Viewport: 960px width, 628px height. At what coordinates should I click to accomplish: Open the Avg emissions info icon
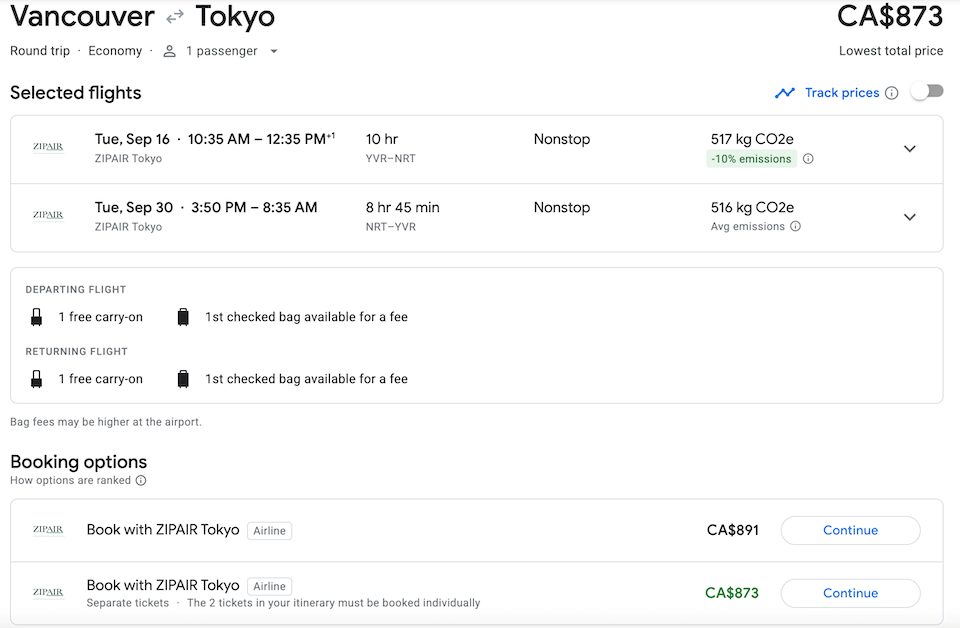pos(795,226)
